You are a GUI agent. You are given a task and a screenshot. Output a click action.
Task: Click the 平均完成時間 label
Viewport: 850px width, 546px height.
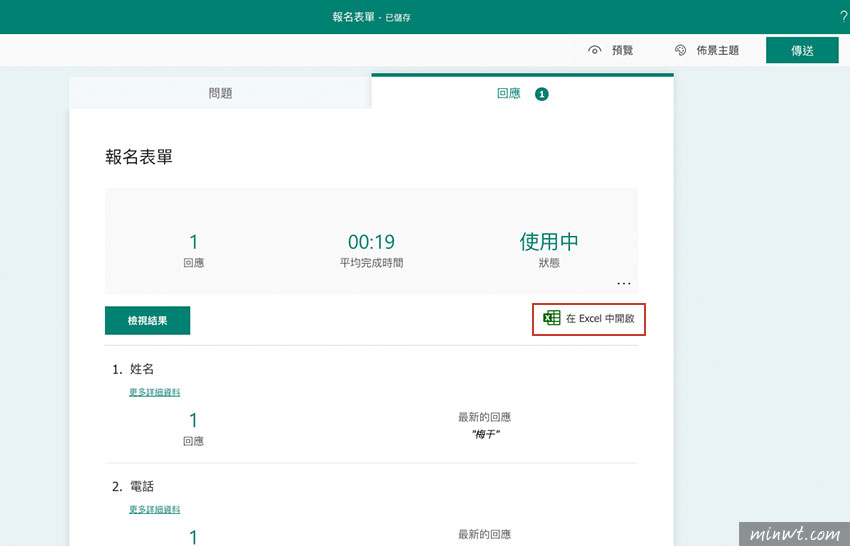coord(371,263)
